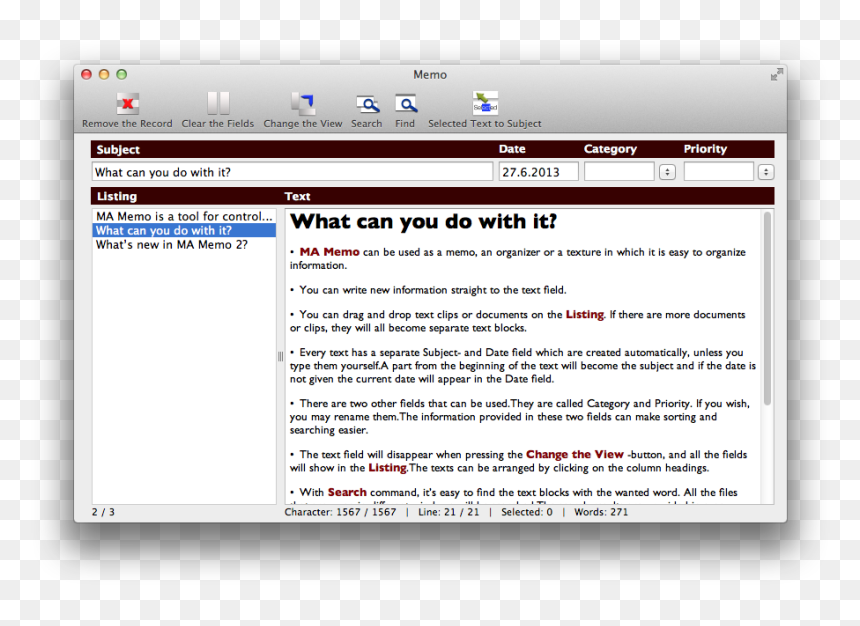
Task: Click the Date column header
Action: 512,149
